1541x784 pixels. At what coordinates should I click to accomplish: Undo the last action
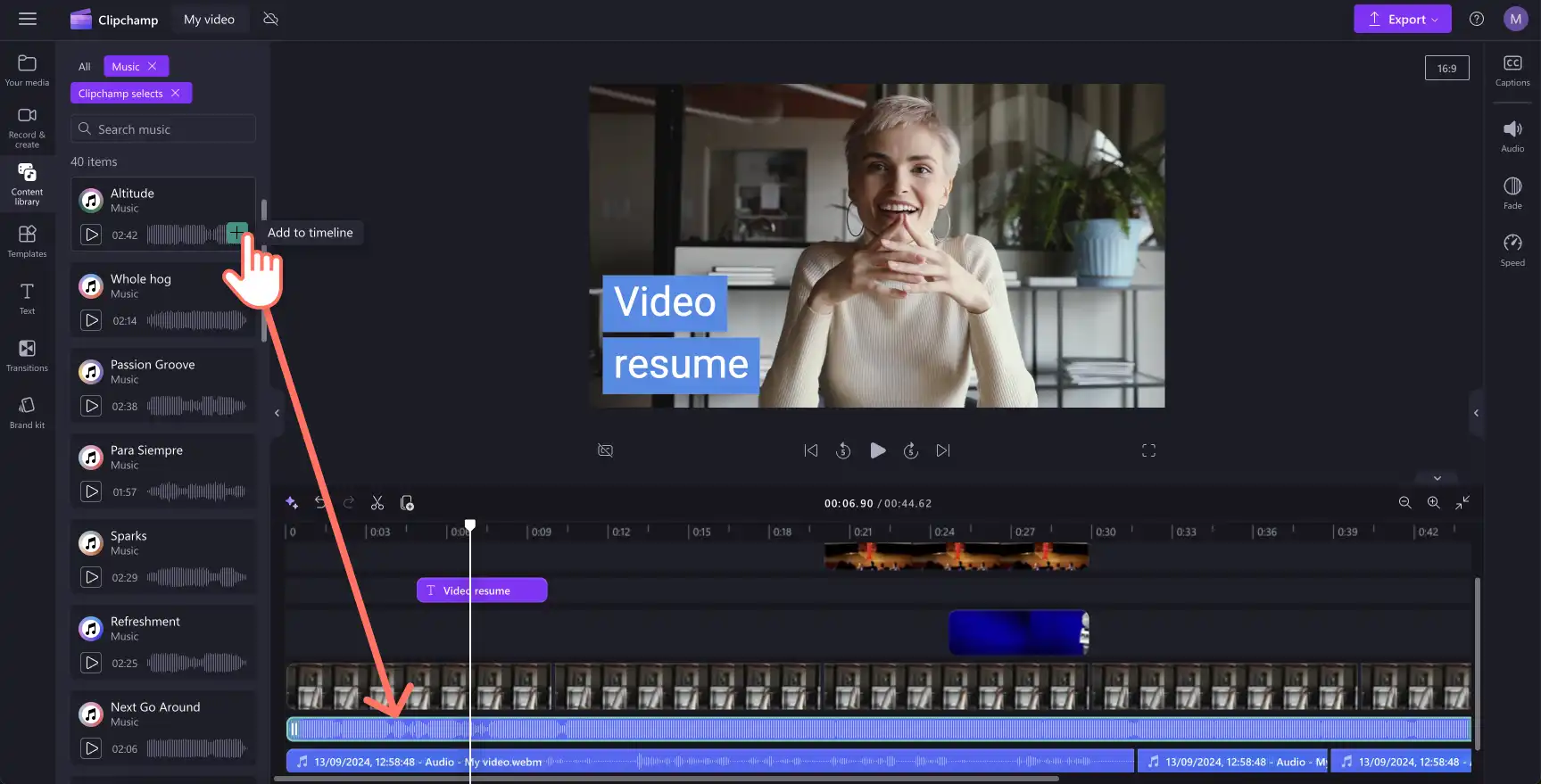pyautogui.click(x=320, y=503)
